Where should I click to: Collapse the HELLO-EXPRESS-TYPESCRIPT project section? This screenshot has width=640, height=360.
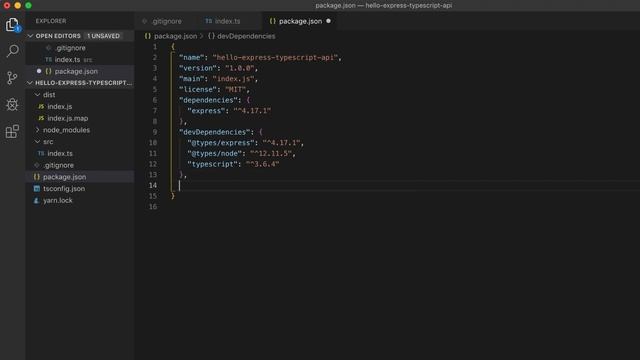click(x=30, y=83)
